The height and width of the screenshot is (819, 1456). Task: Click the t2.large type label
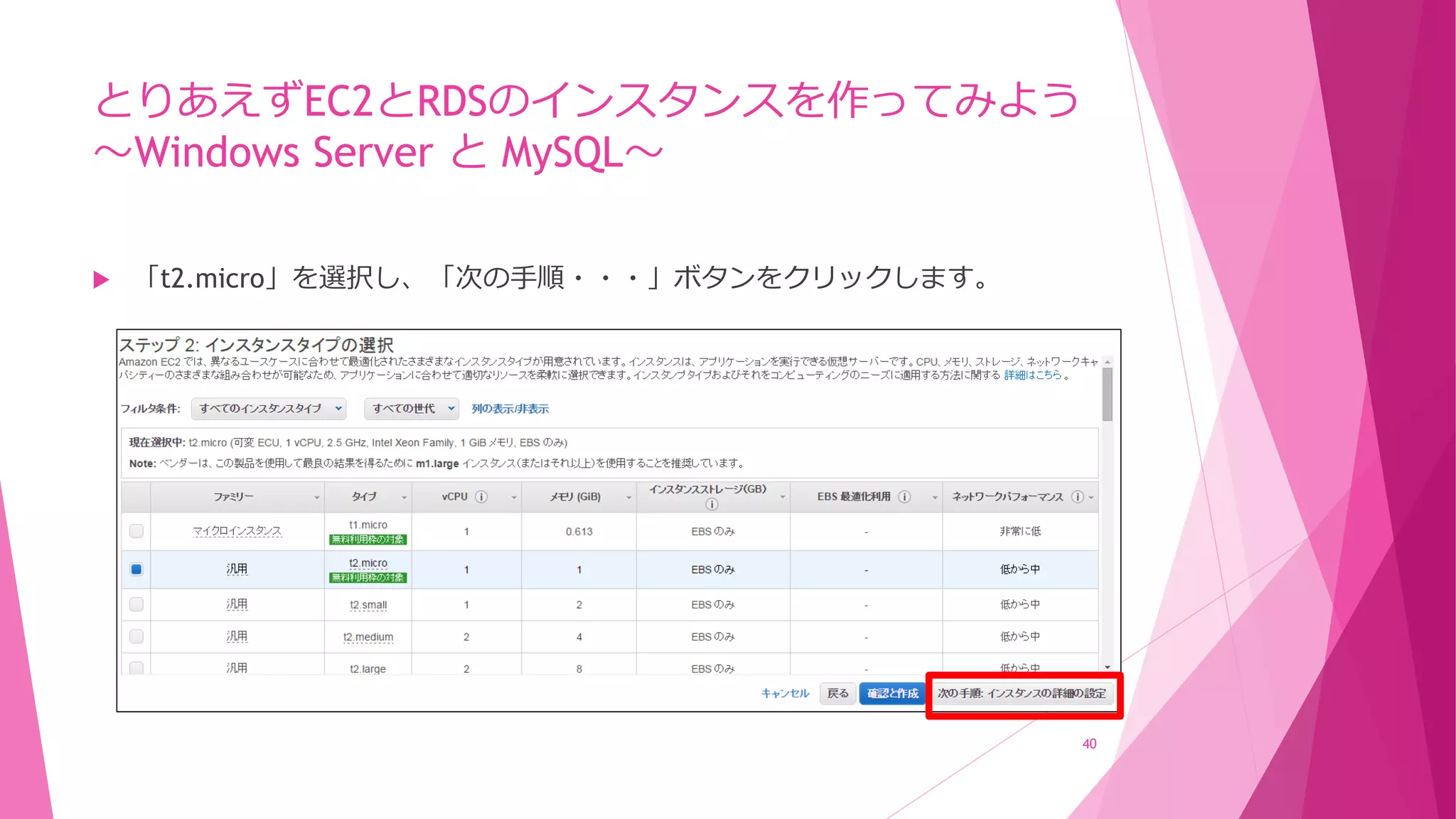(368, 668)
